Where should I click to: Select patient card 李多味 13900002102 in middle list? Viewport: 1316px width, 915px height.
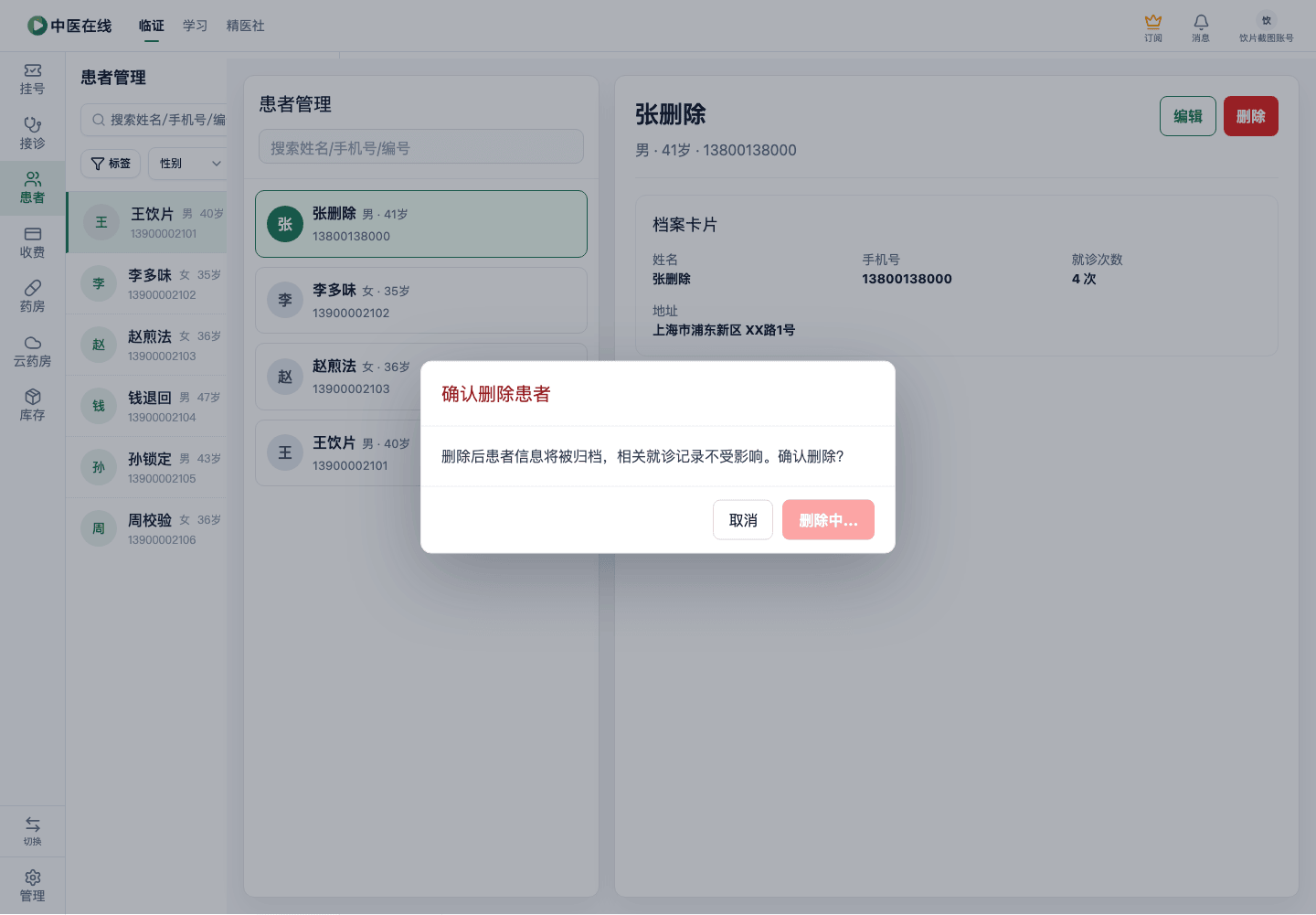[x=421, y=300]
